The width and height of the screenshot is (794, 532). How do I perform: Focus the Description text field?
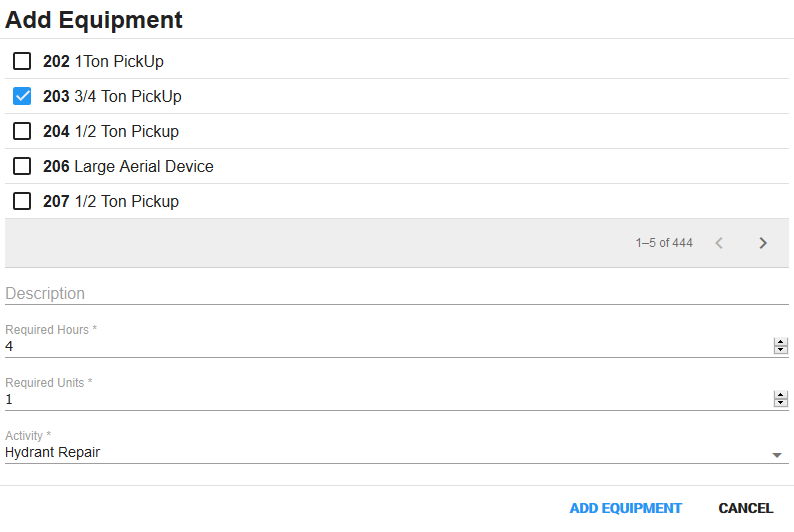coord(390,294)
